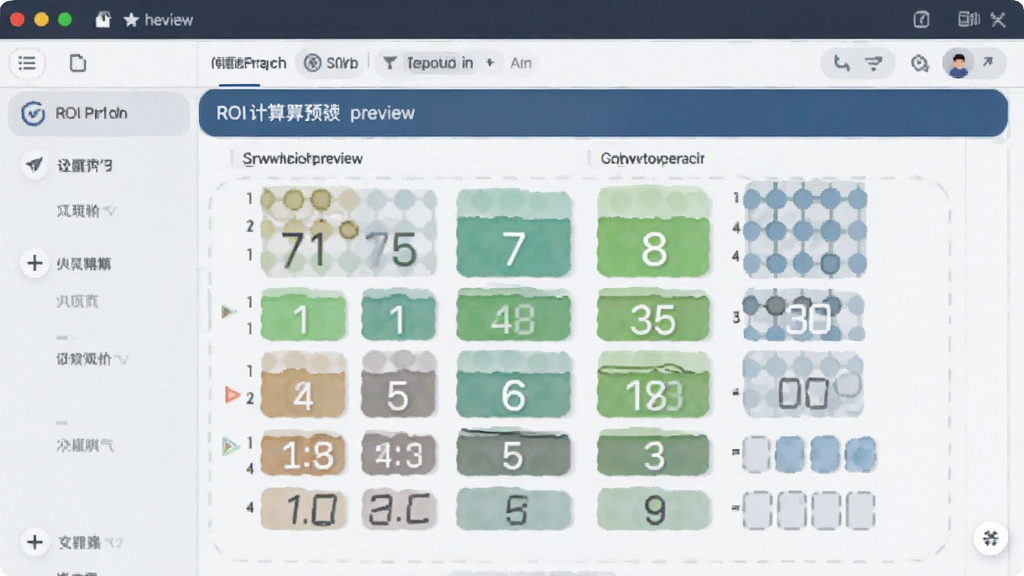
Task: Expand the plus next to third sidebar item
Action: pos(34,263)
